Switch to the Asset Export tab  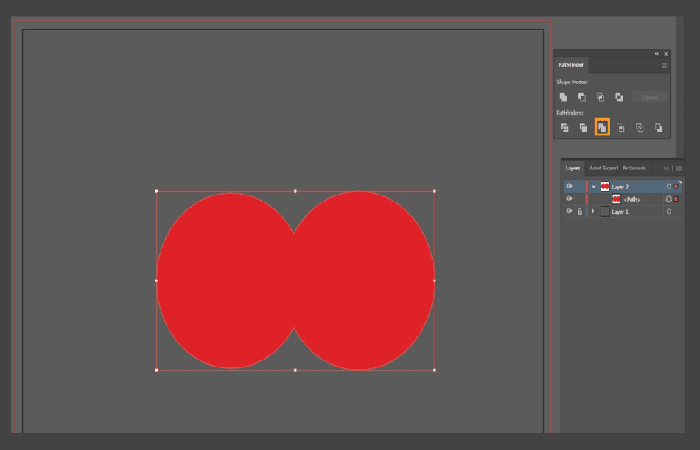point(603,168)
